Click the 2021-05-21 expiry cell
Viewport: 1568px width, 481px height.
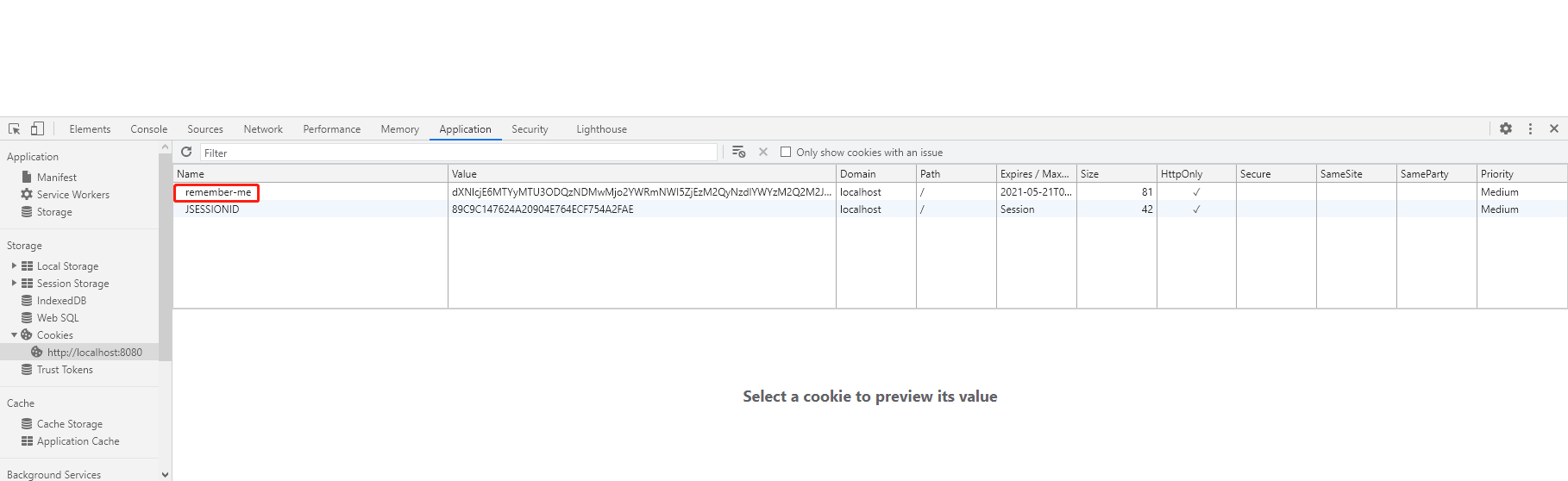tap(1036, 191)
